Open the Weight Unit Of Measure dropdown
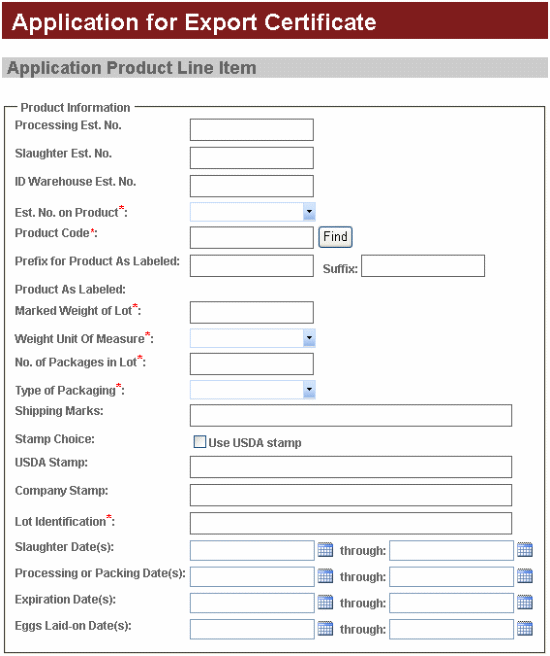Image resolution: width=550 pixels, height=656 pixels. coord(309,338)
